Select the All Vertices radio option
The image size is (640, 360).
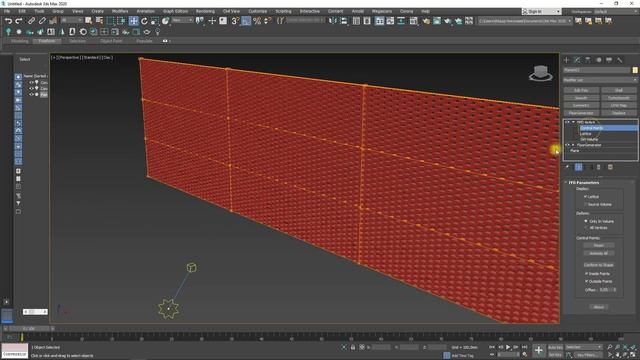587,228
